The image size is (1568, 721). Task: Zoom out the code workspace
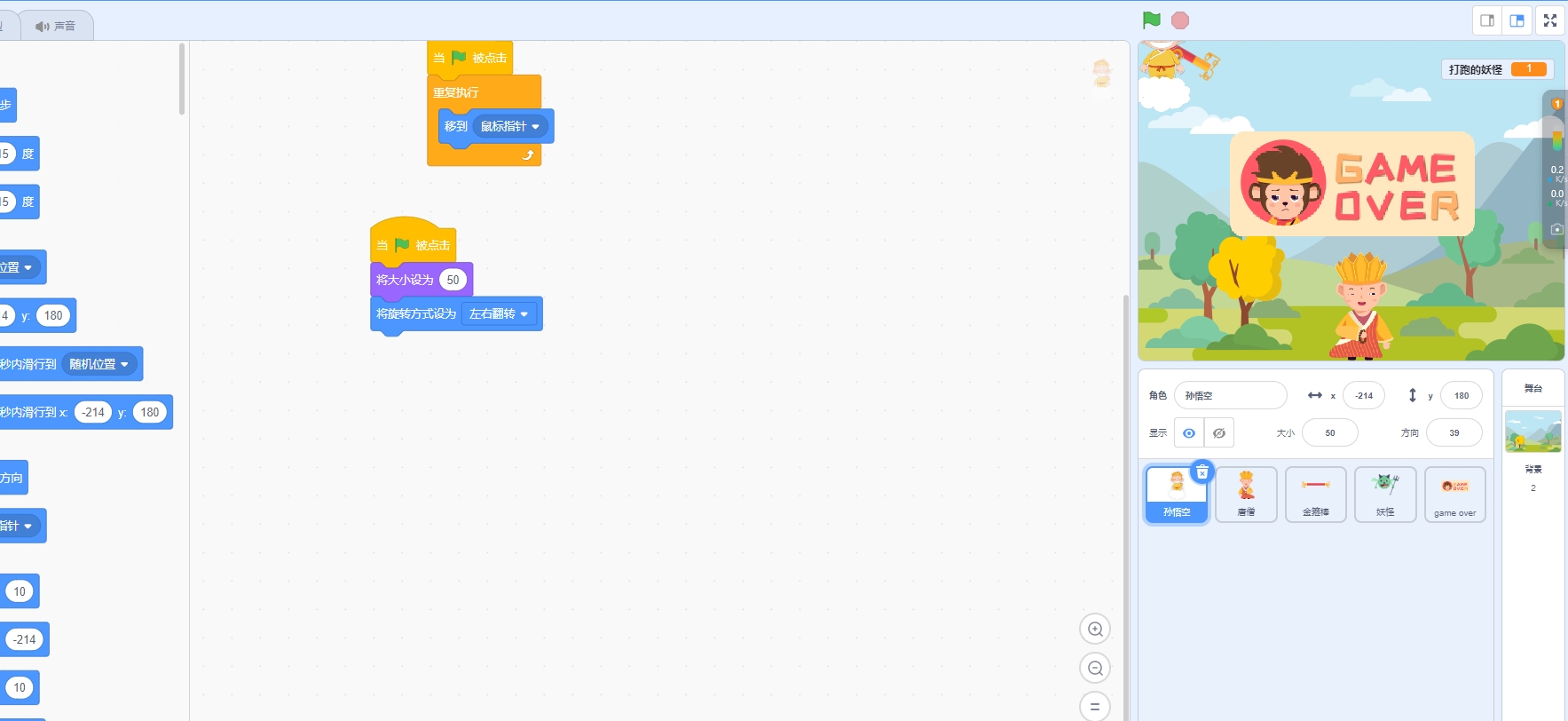1095,669
